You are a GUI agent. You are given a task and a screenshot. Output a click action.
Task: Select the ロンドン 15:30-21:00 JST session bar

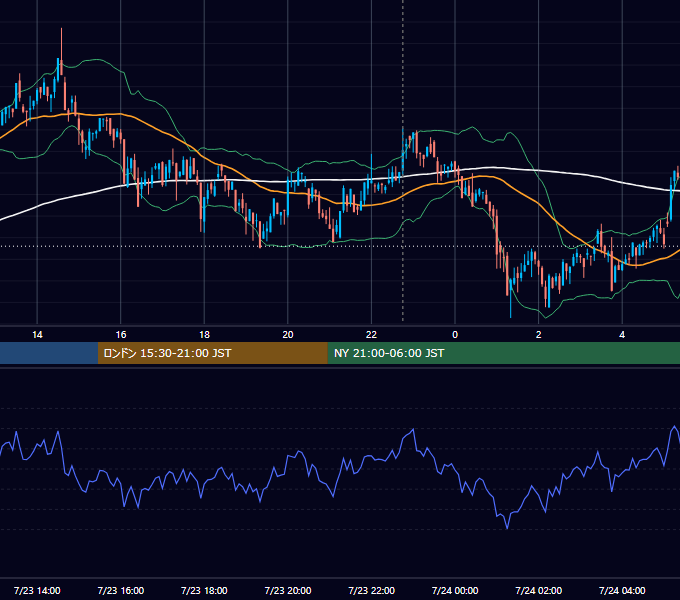[212, 353]
